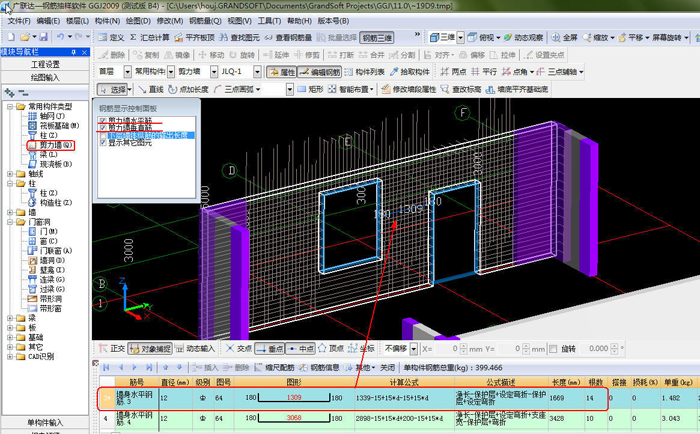This screenshot has width=700, height=434.
Task: Select 点加长度 point-plus-length tool
Action: coord(188,89)
